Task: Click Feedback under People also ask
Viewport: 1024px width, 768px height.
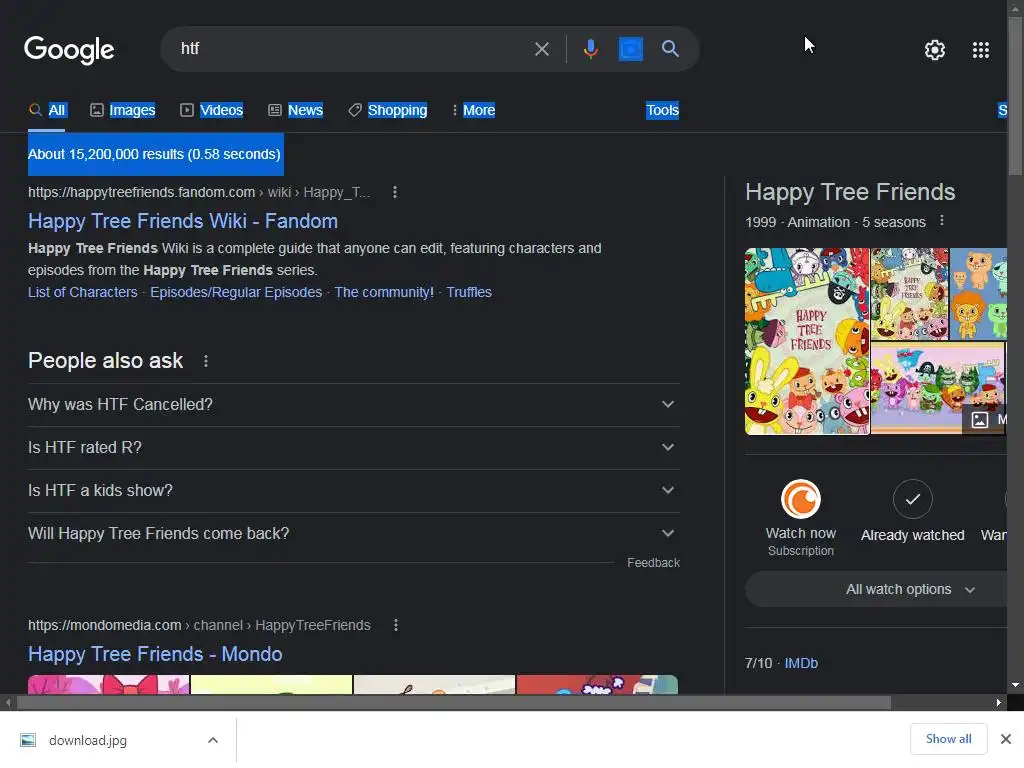Action: coord(653,563)
